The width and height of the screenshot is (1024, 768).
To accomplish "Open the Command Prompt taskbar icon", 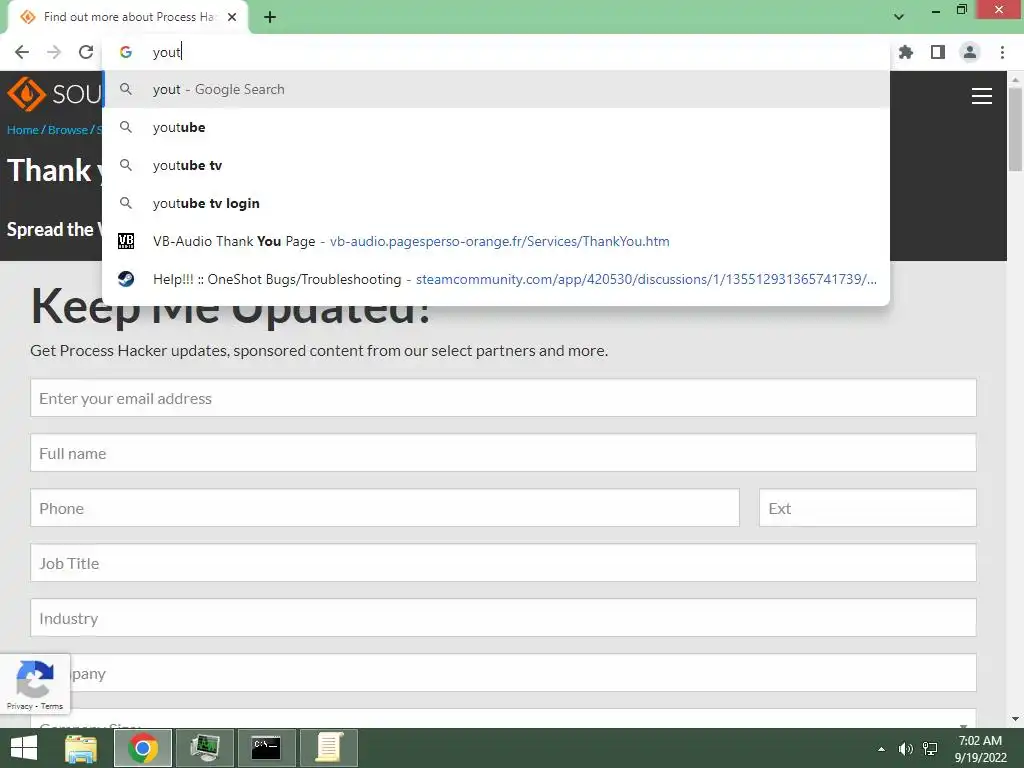I will [x=266, y=748].
